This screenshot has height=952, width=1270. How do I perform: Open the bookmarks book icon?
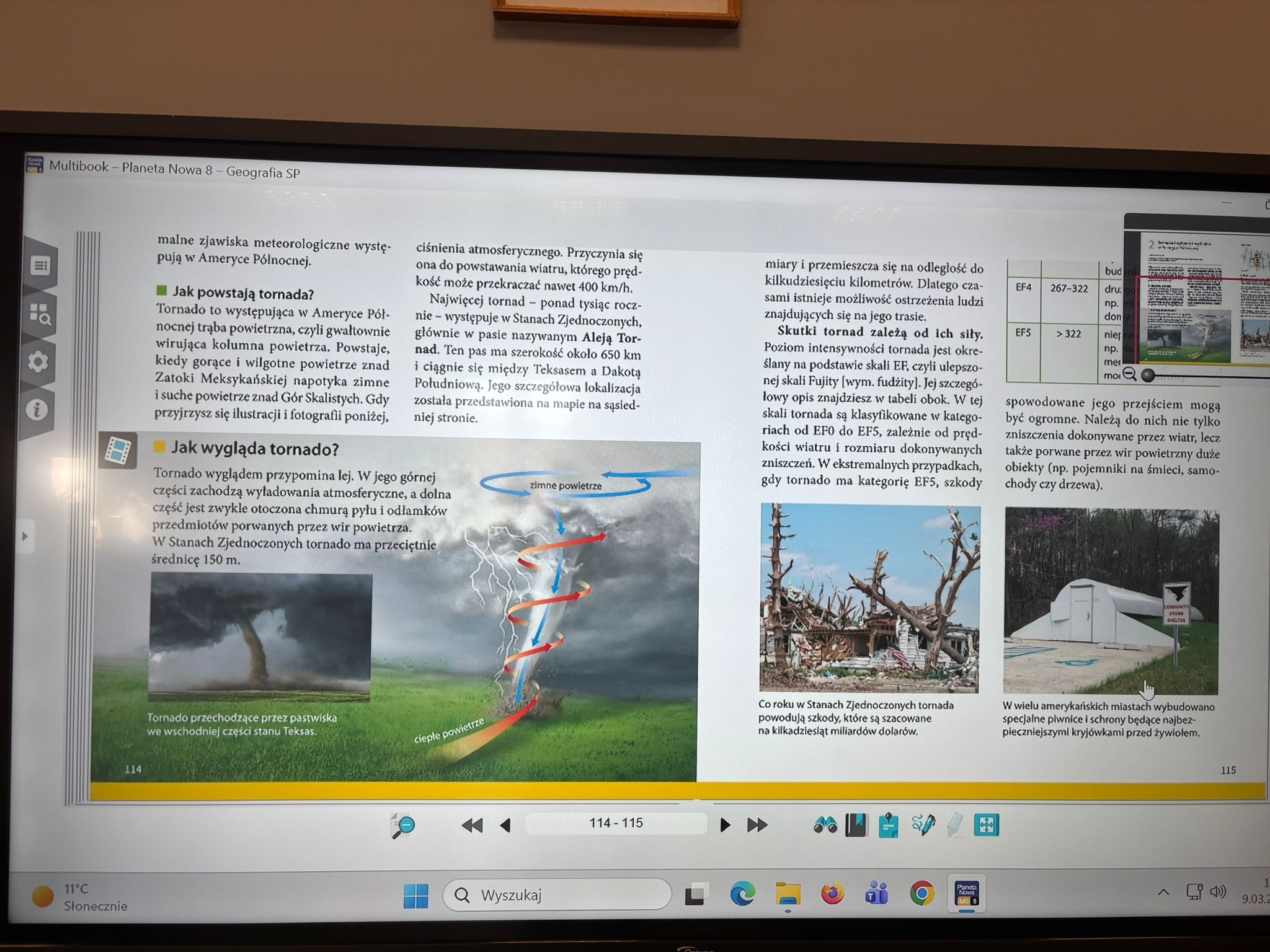856,825
